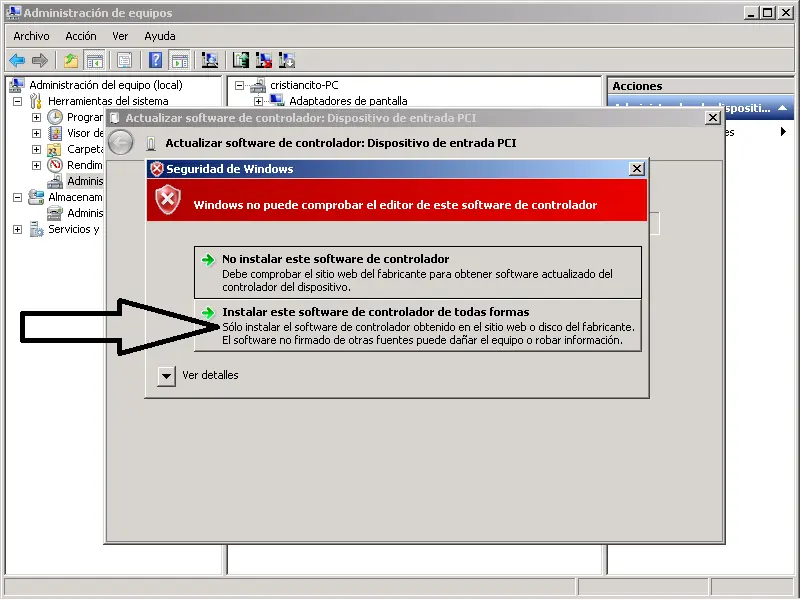Image resolution: width=800 pixels, height=600 pixels.
Task: Open Help via the blue question mark icon
Action: pyautogui.click(x=156, y=61)
